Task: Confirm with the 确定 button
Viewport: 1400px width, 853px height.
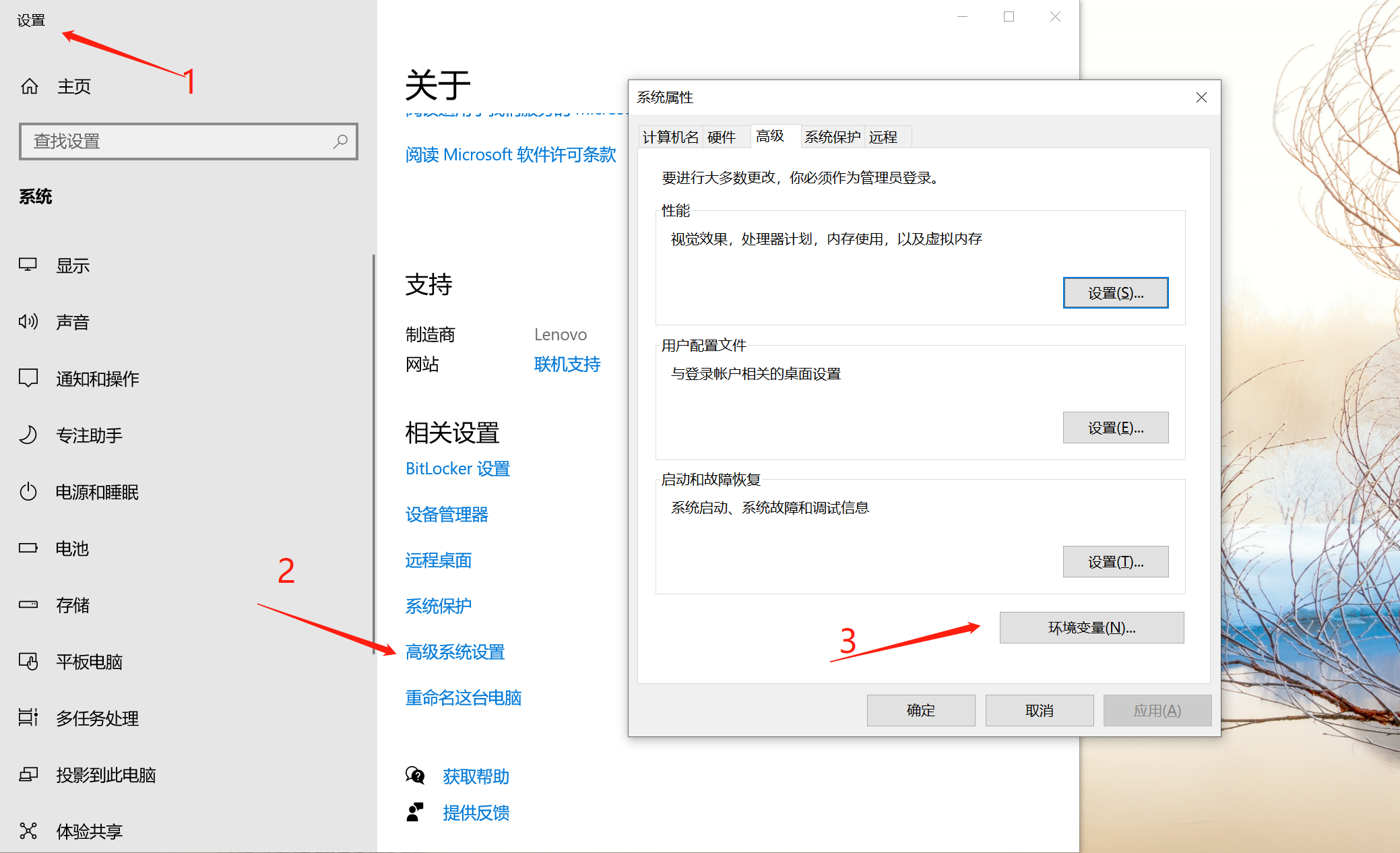Action: [x=920, y=709]
